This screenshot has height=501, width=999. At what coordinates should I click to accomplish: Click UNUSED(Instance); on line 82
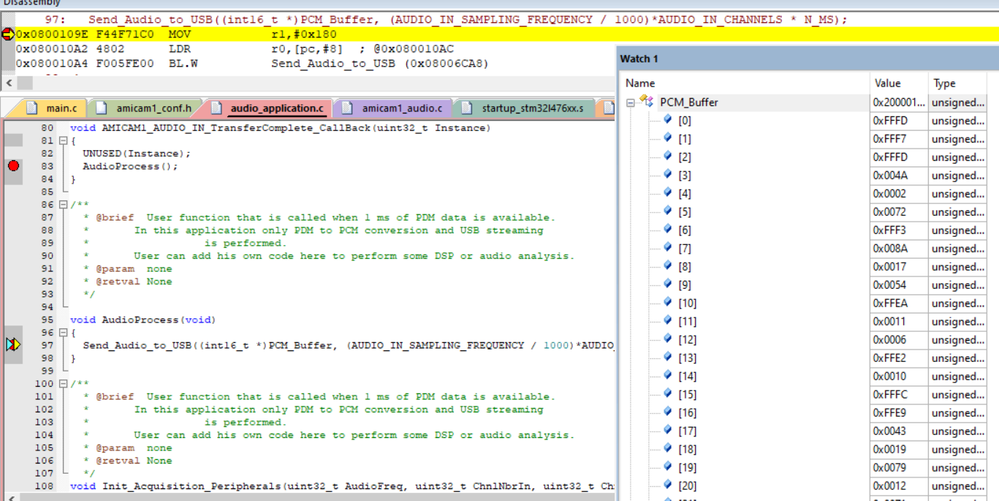tap(136, 154)
